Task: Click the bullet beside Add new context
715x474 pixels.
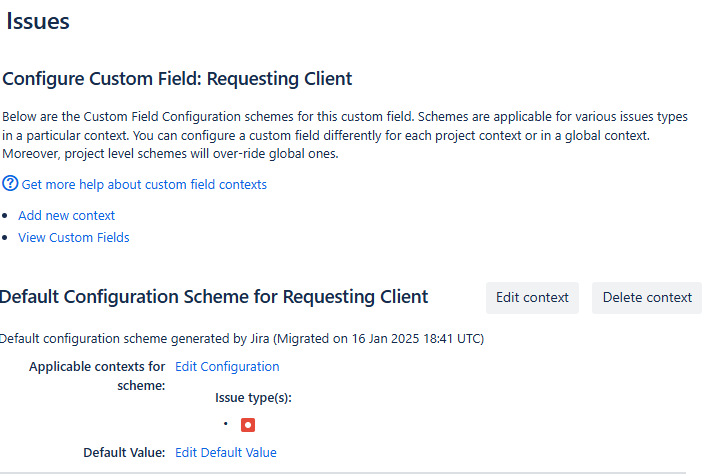Action: coord(6,216)
